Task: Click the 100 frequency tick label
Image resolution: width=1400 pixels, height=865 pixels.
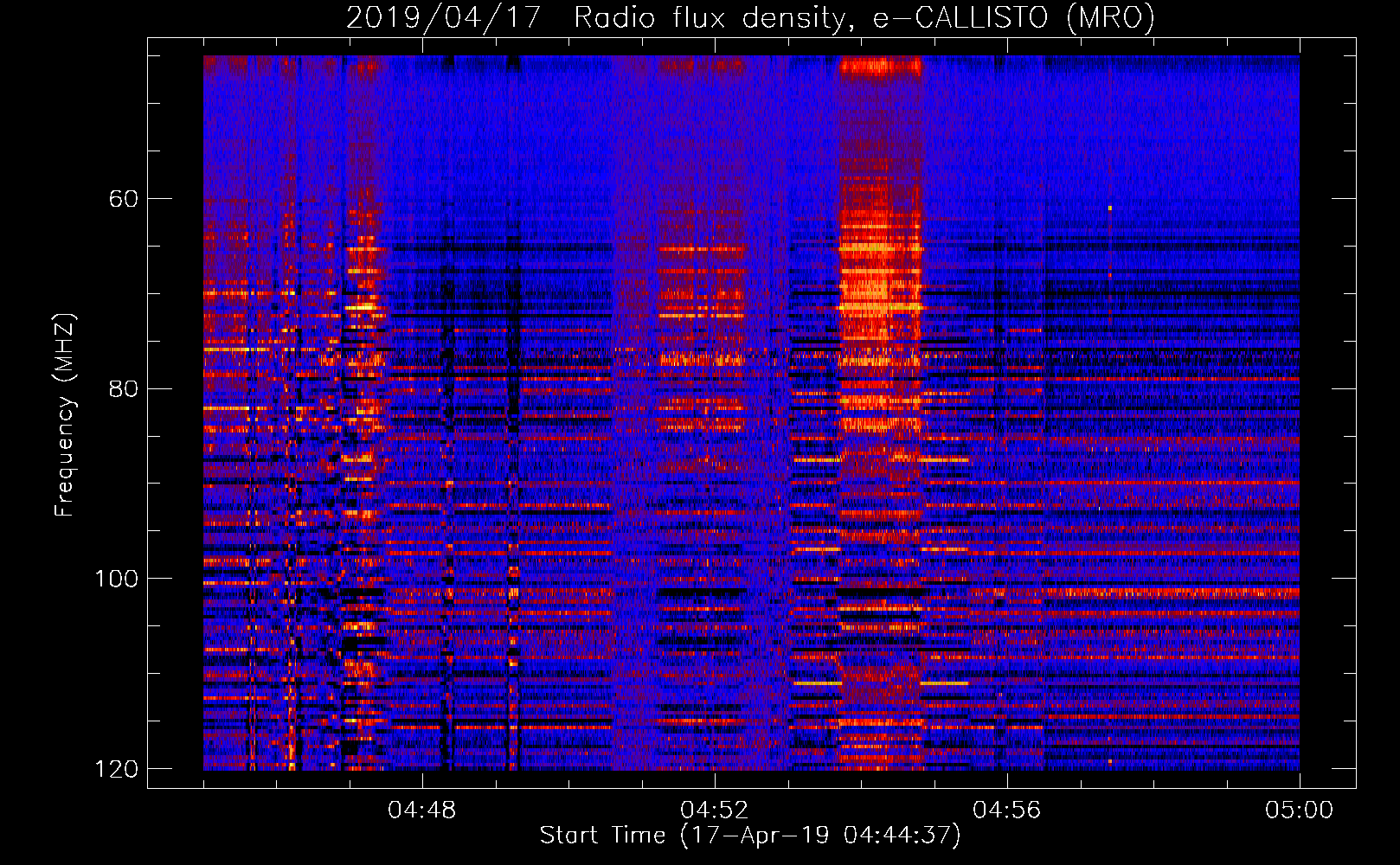Action: click(116, 579)
